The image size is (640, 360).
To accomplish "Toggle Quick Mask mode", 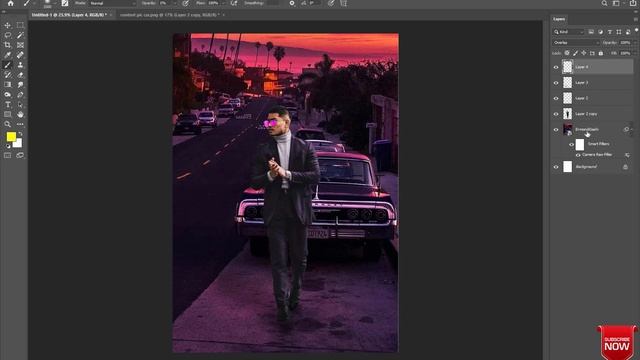I will pyautogui.click(x=7, y=156).
